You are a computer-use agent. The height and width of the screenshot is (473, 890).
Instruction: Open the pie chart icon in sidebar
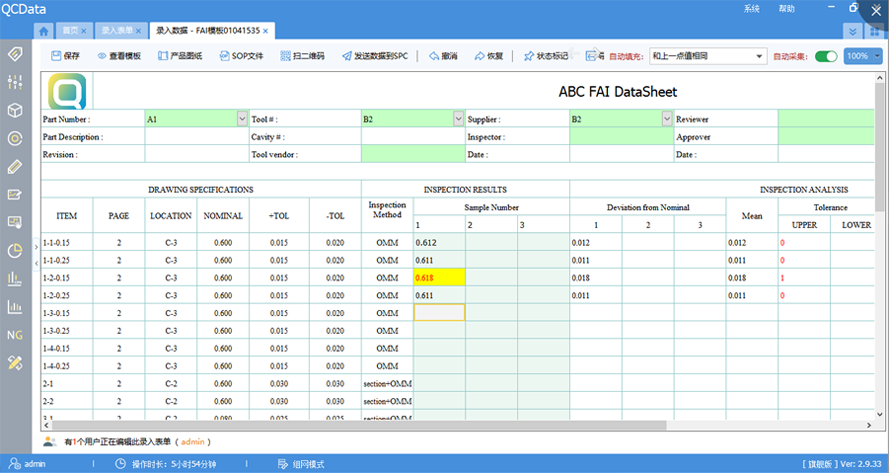[x=14, y=250]
